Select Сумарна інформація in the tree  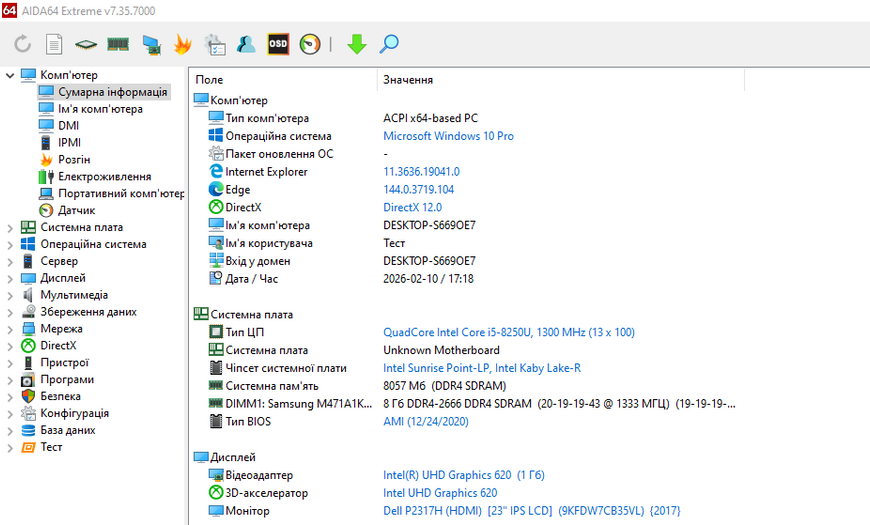pos(113,92)
